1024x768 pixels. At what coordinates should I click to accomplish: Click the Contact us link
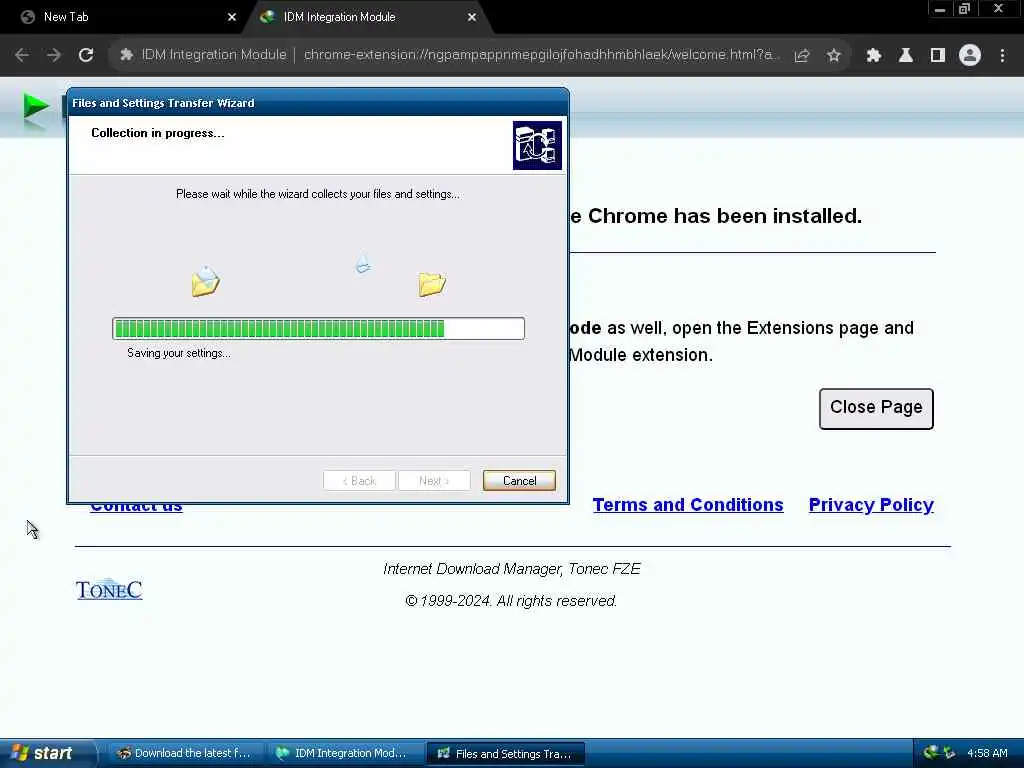136,509
